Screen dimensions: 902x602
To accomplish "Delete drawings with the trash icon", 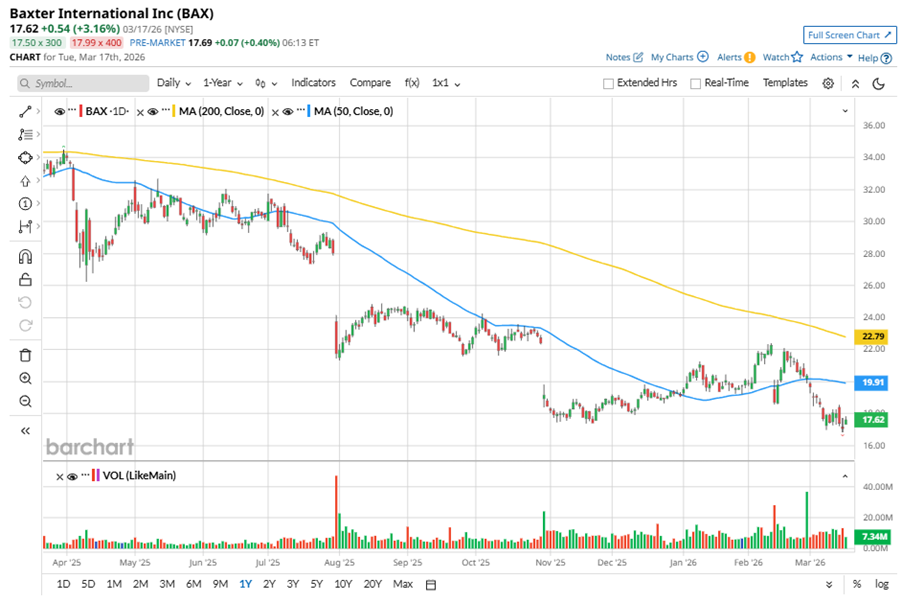I will (25, 355).
